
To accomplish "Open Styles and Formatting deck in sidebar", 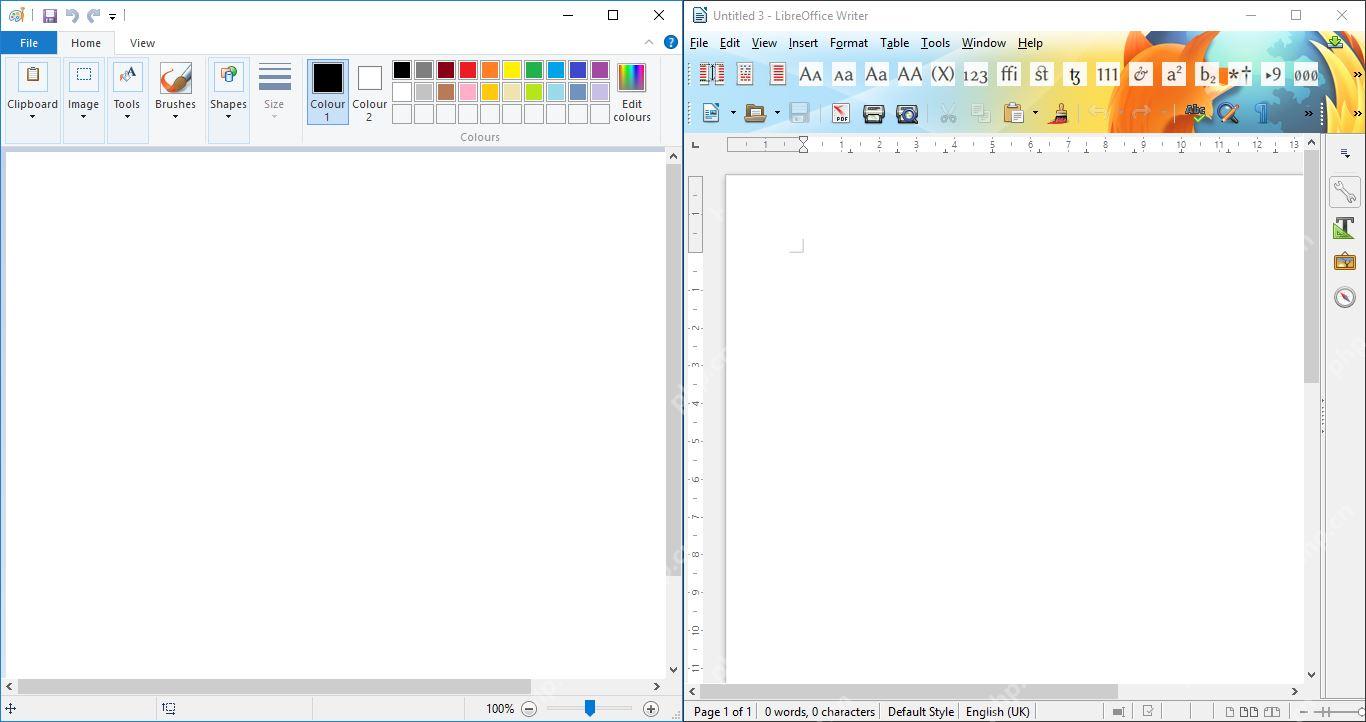I will coord(1344,228).
